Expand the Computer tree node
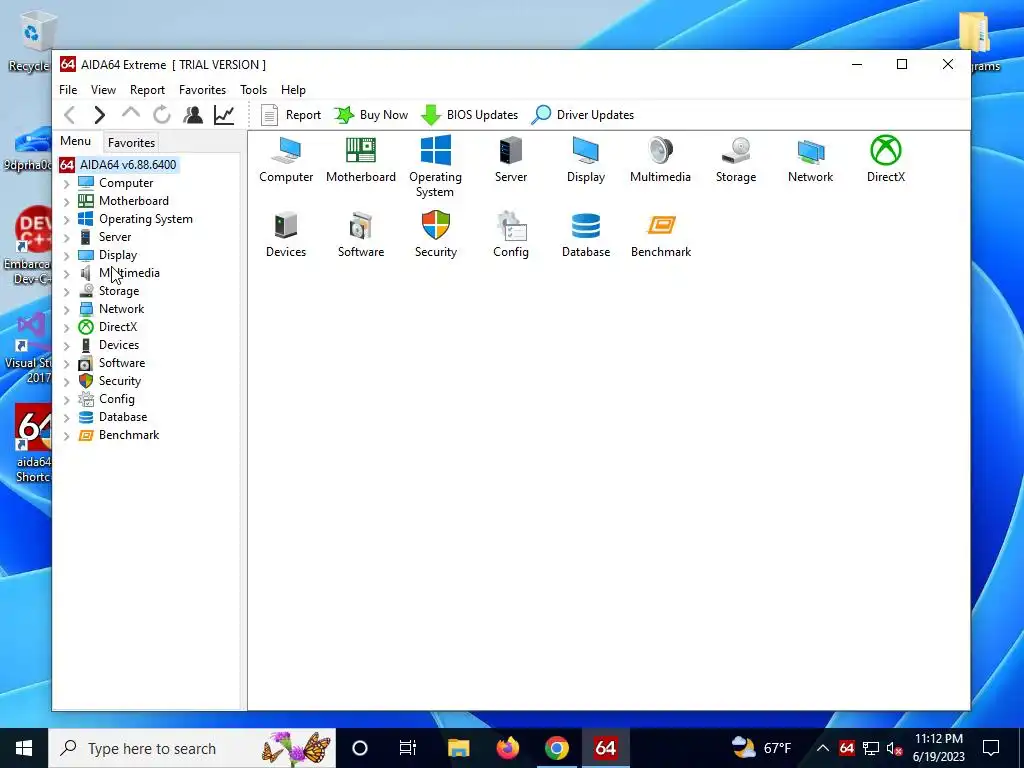The width and height of the screenshot is (1024, 768). tap(67, 184)
